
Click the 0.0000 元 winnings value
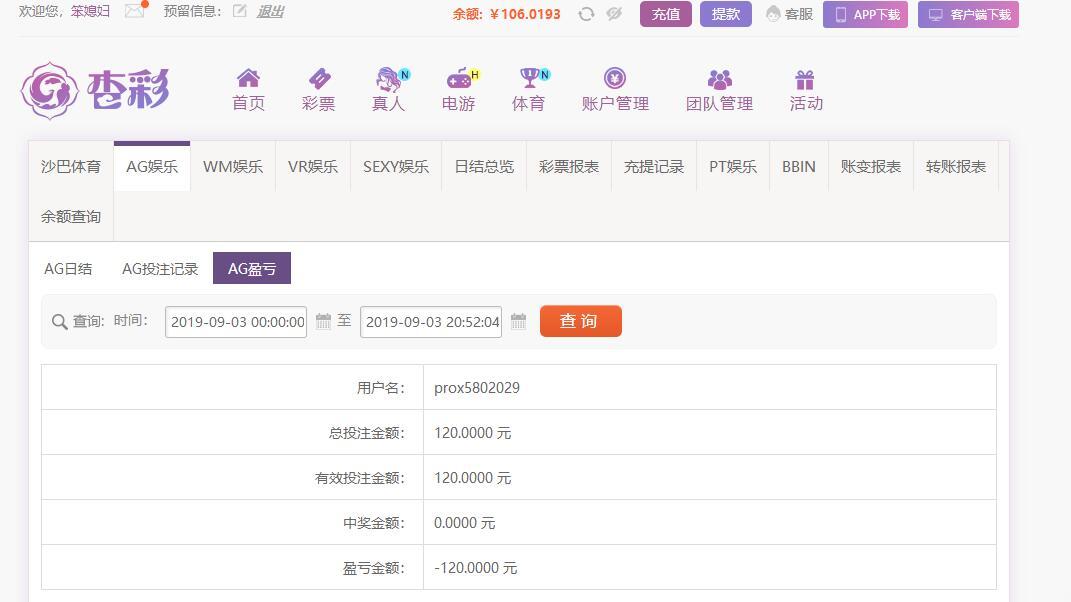[464, 523]
